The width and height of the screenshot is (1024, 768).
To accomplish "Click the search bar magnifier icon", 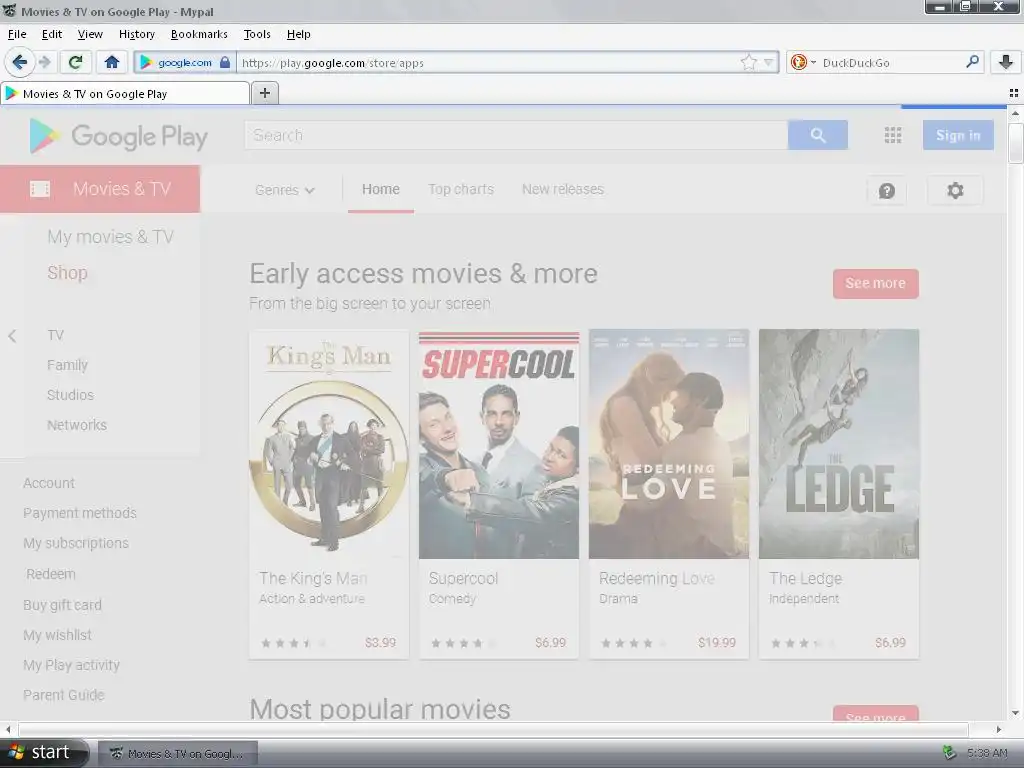I will pyautogui.click(x=972, y=62).
